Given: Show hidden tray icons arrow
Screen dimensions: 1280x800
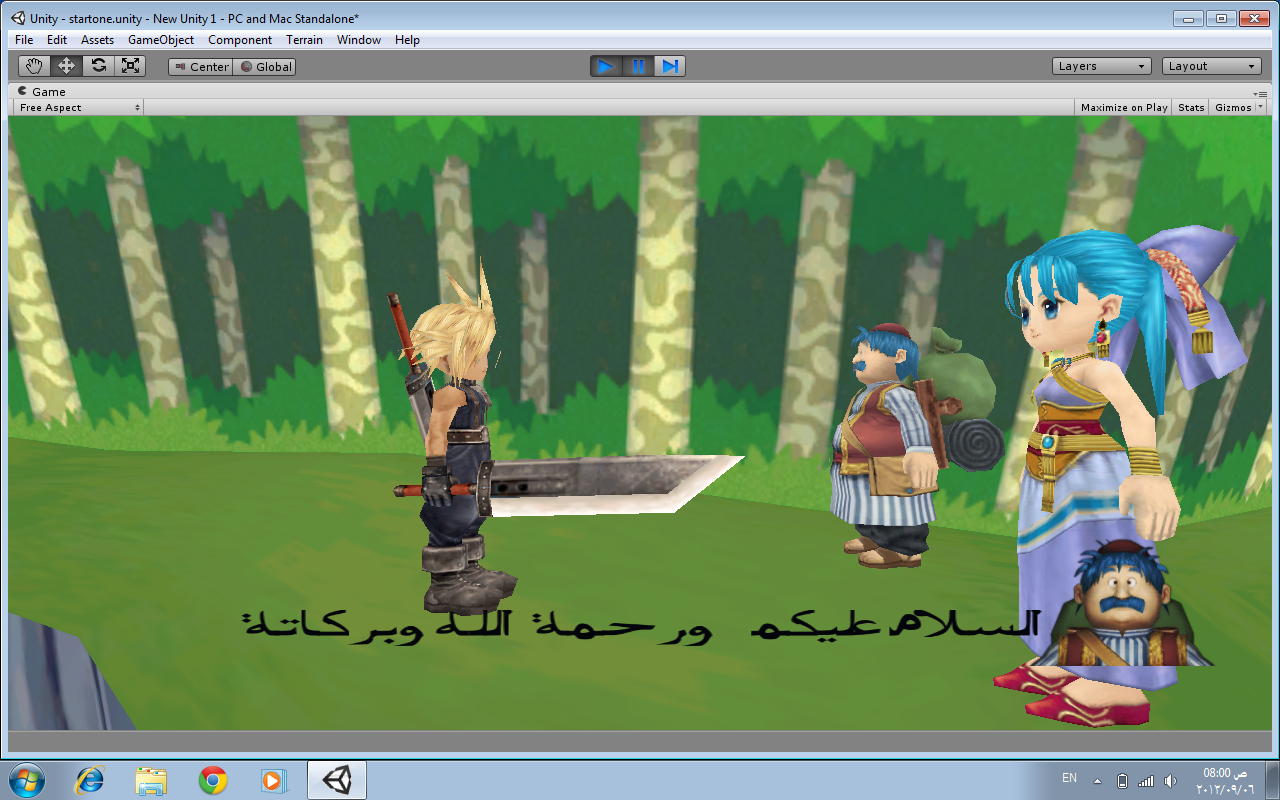Looking at the screenshot, I should click(x=1098, y=780).
